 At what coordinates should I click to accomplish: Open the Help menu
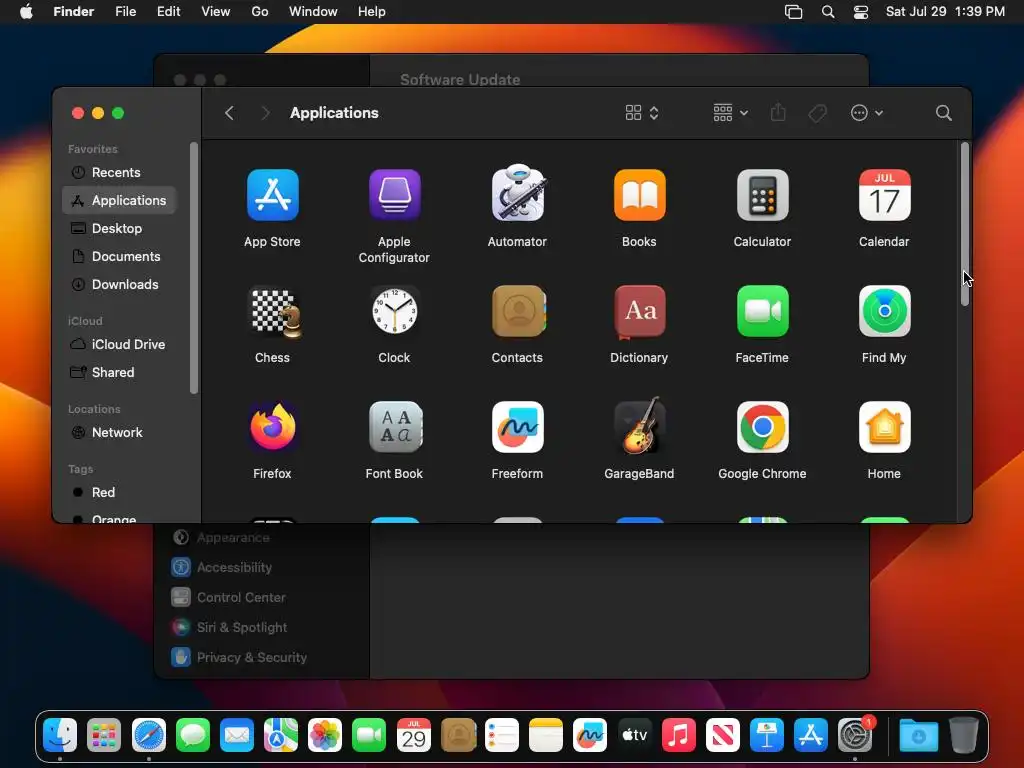372,11
